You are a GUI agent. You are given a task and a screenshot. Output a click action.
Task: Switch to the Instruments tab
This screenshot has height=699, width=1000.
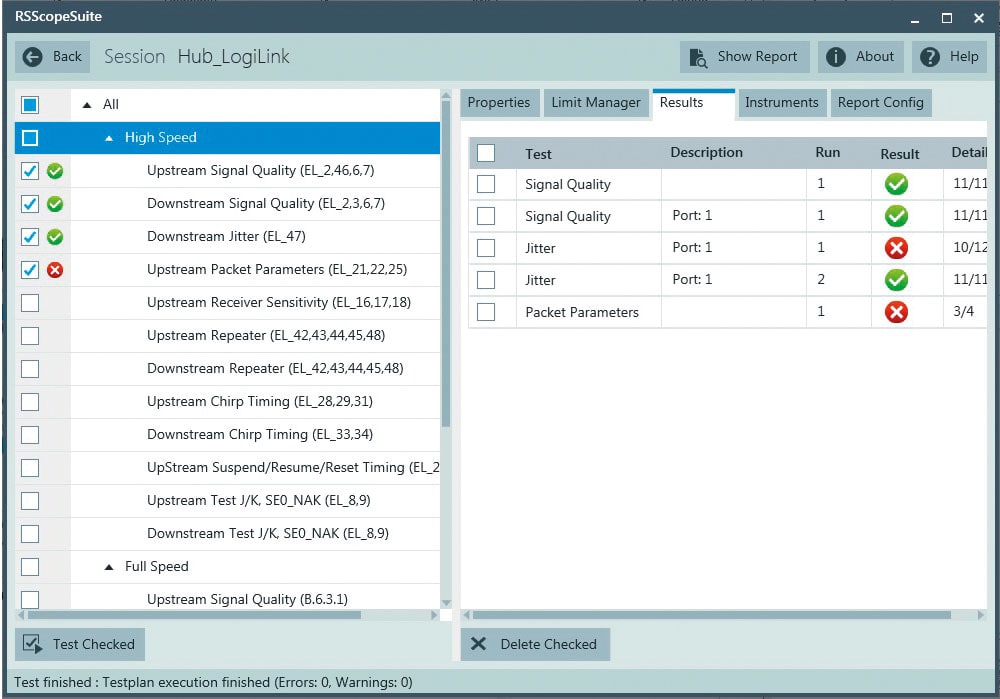point(781,103)
